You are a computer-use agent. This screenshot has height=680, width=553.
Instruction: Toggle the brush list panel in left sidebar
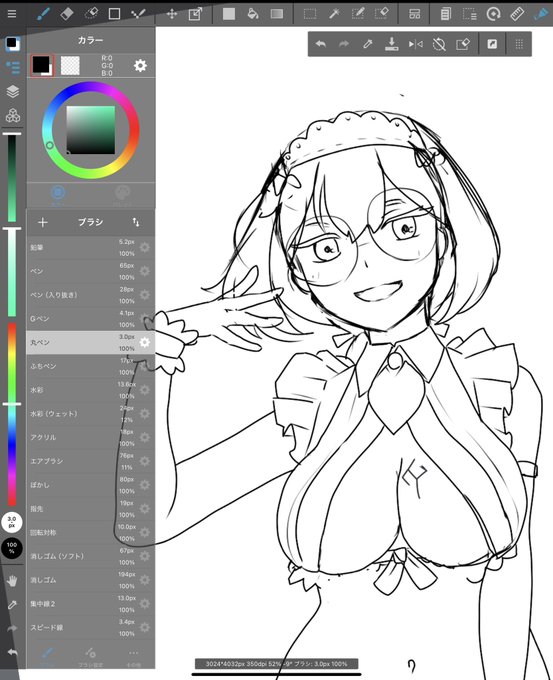point(12,68)
